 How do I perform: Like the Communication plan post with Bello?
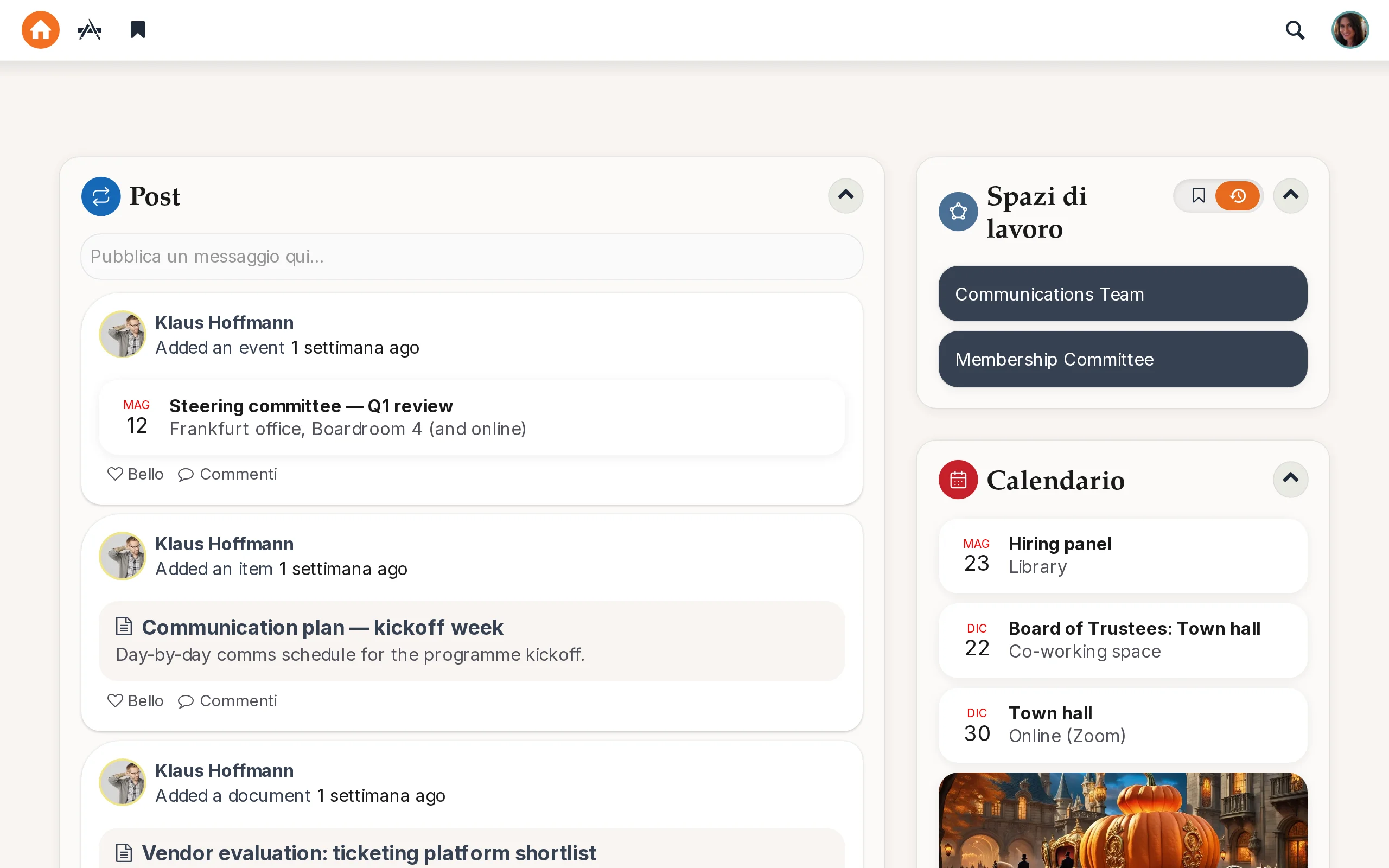pyautogui.click(x=136, y=701)
